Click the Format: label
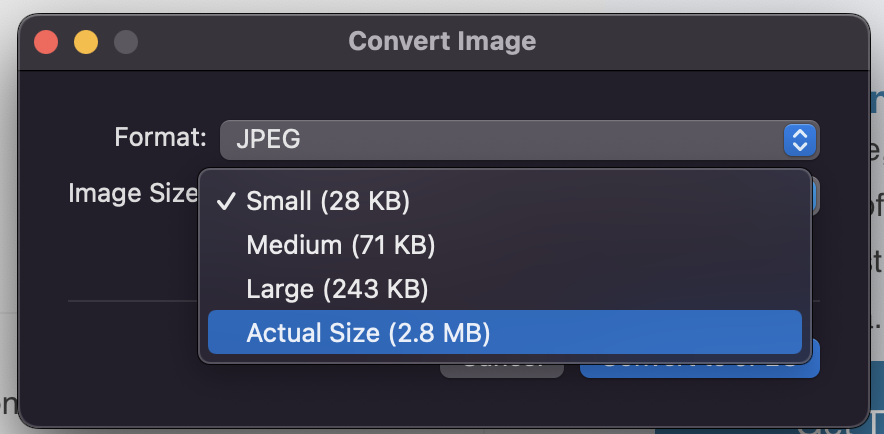Screen dimensions: 884x434 pyautogui.click(x=161, y=137)
